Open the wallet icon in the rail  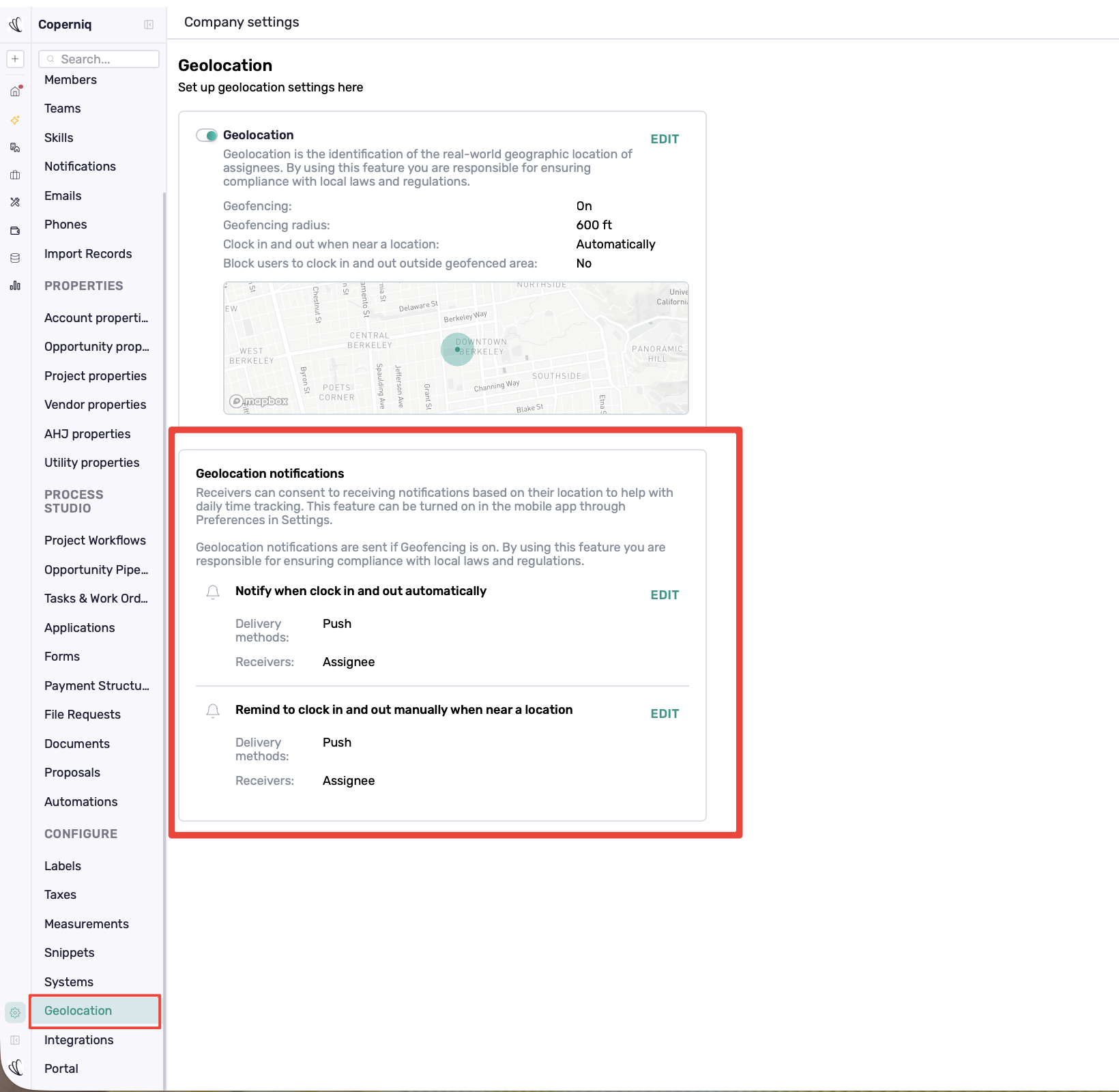(x=15, y=230)
